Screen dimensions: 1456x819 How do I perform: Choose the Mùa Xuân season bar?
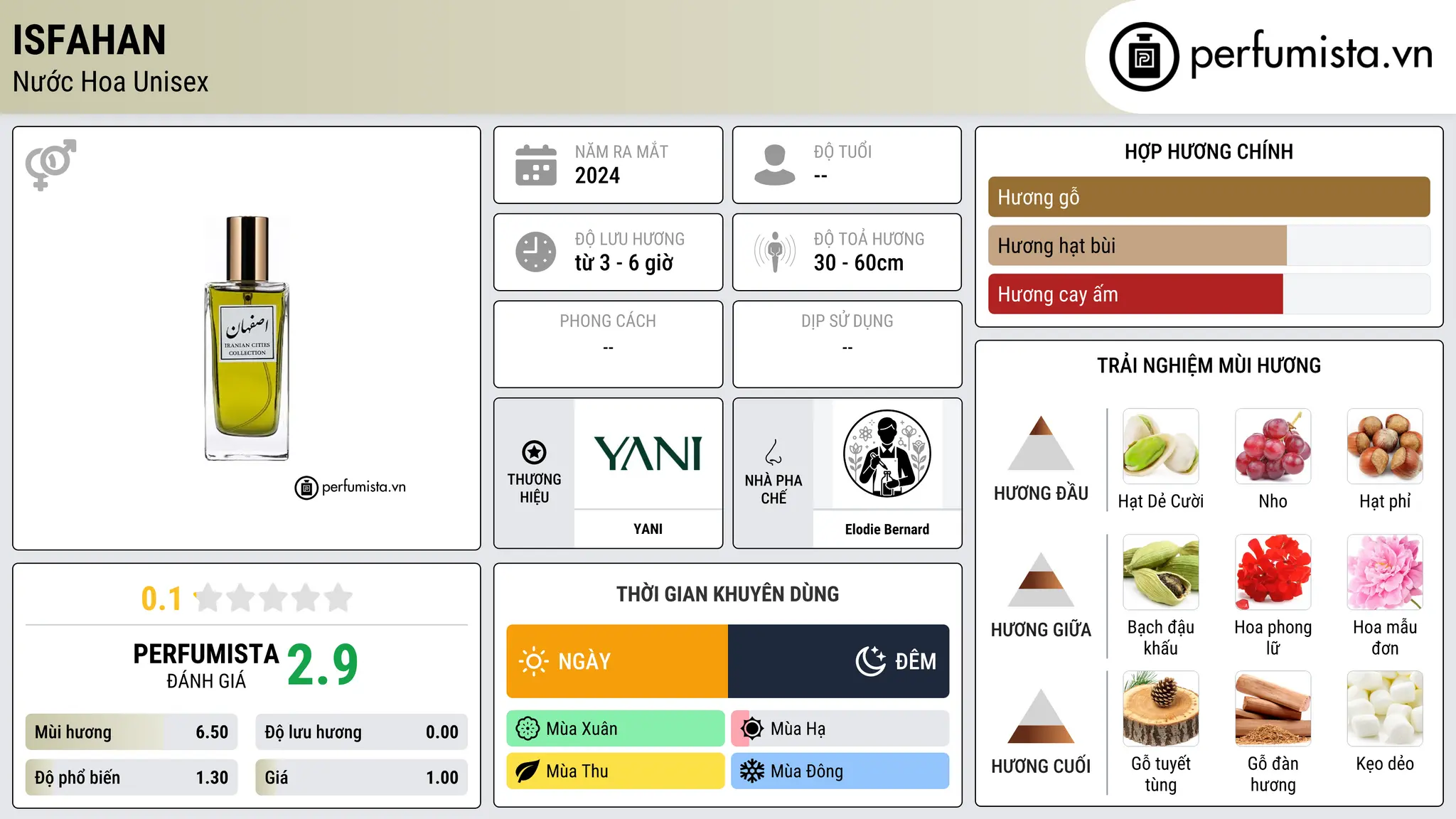click(x=616, y=729)
